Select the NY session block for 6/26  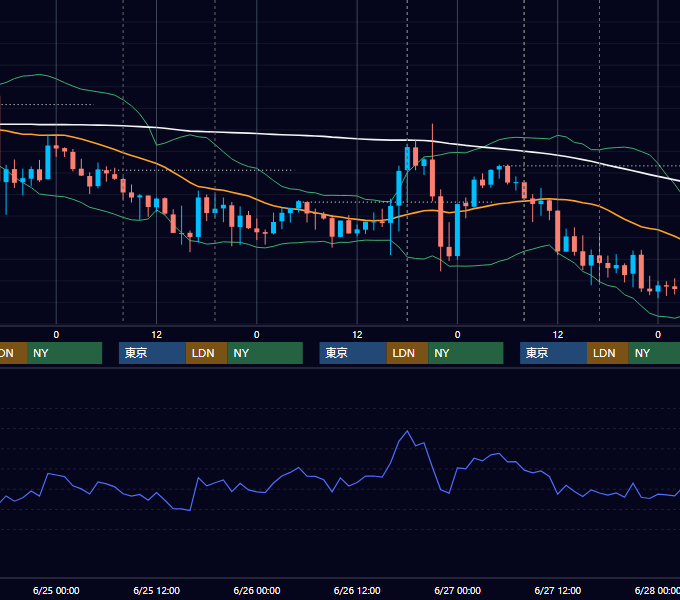[466, 353]
